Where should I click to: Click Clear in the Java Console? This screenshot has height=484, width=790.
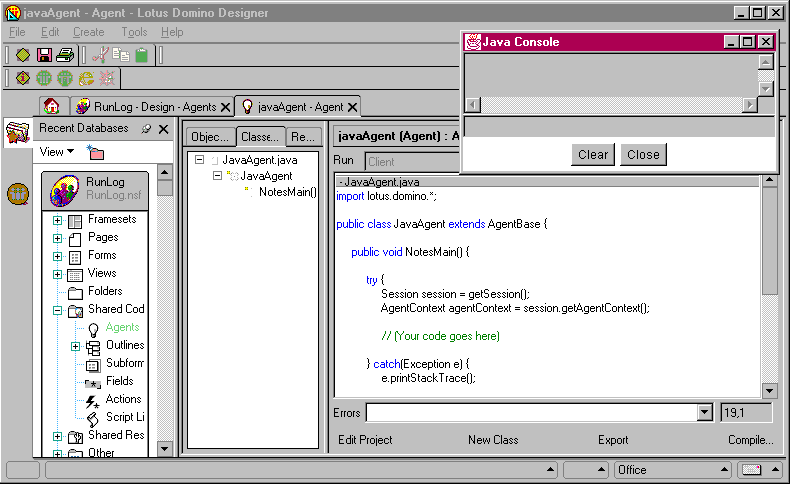[x=593, y=155]
